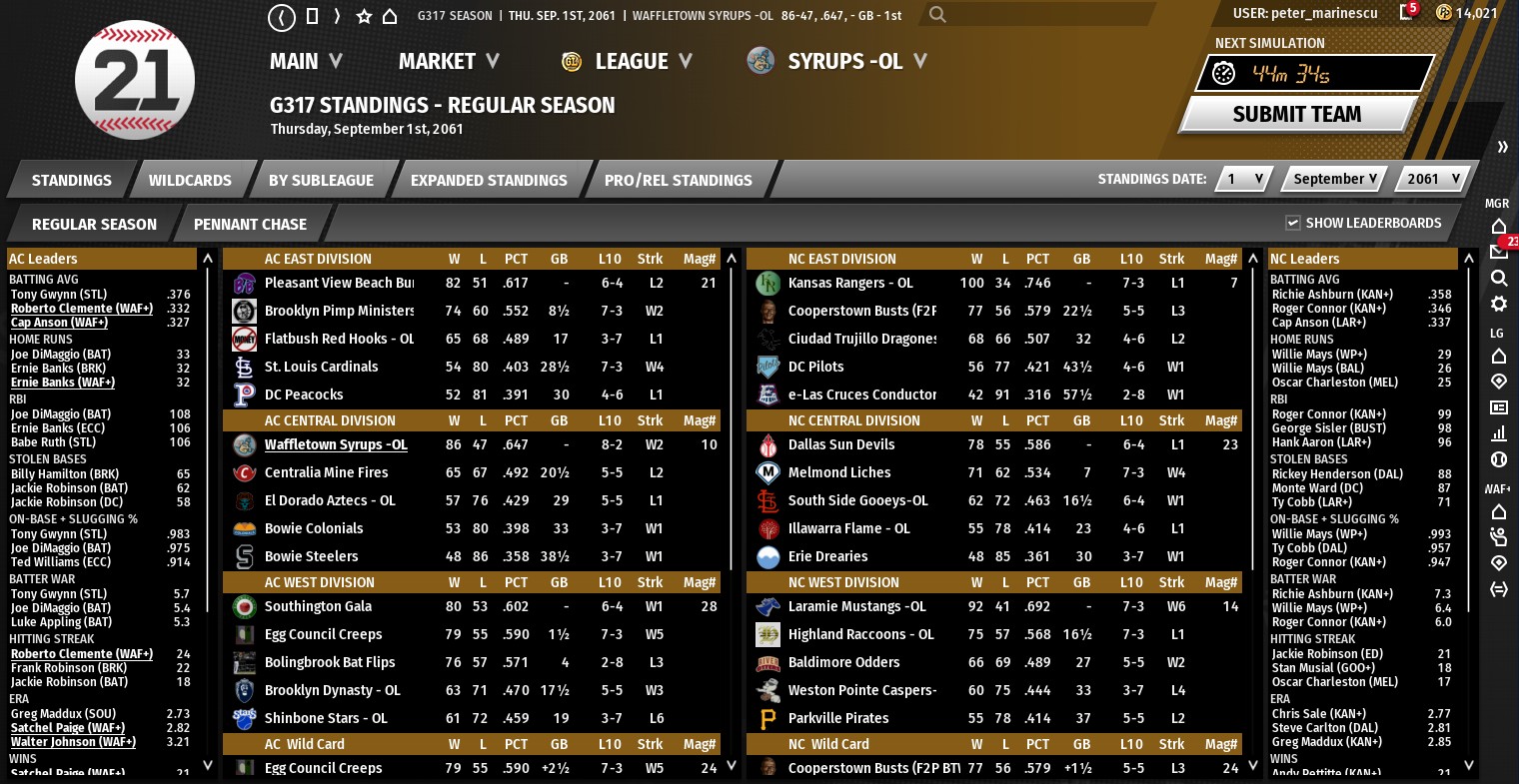Go to the home screen icon
The width and height of the screenshot is (1519, 784).
pyautogui.click(x=391, y=17)
